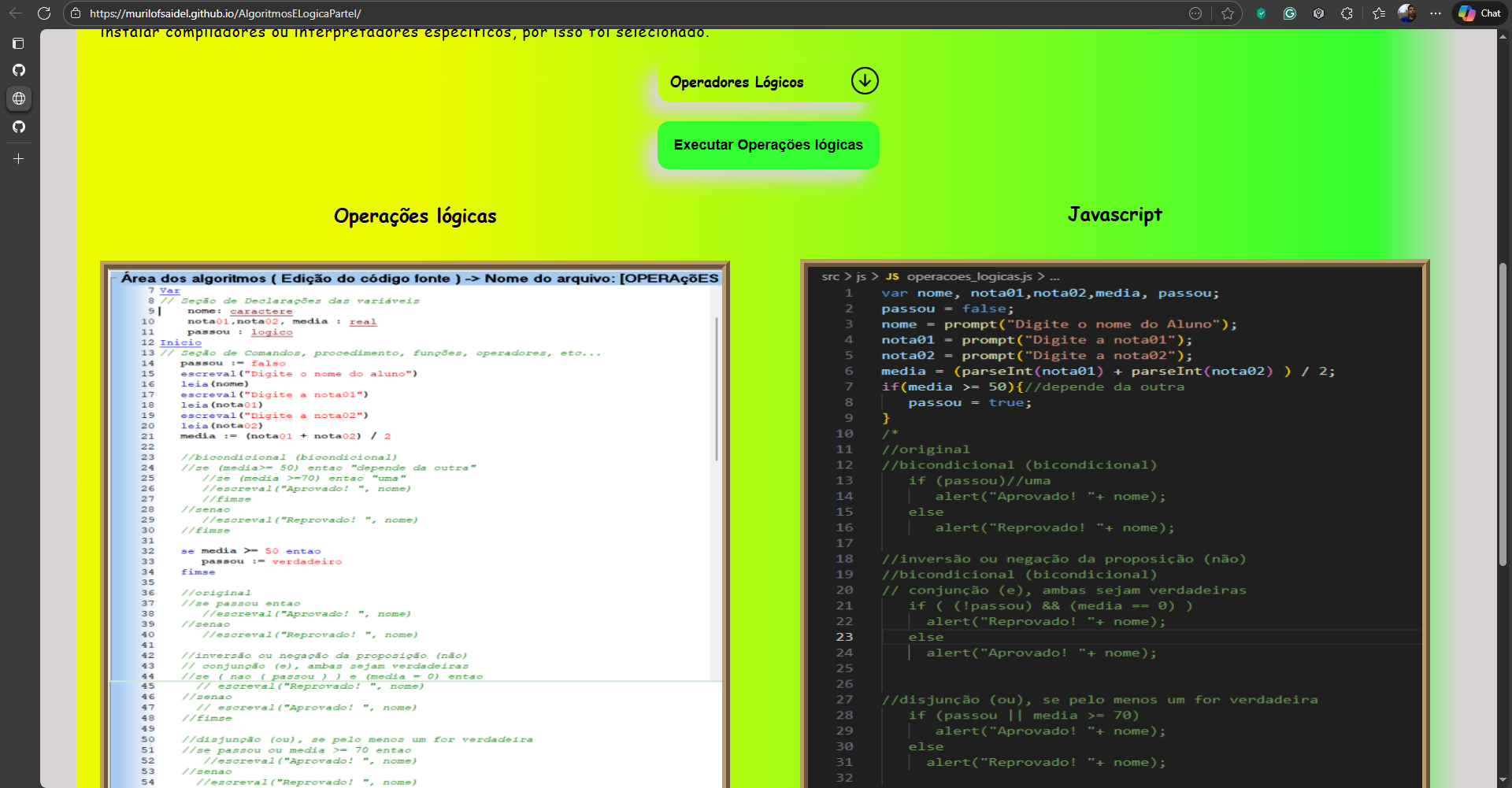The height and width of the screenshot is (788, 1512).
Task: Switch to GitHub tab above globe tab
Action: pos(19,70)
